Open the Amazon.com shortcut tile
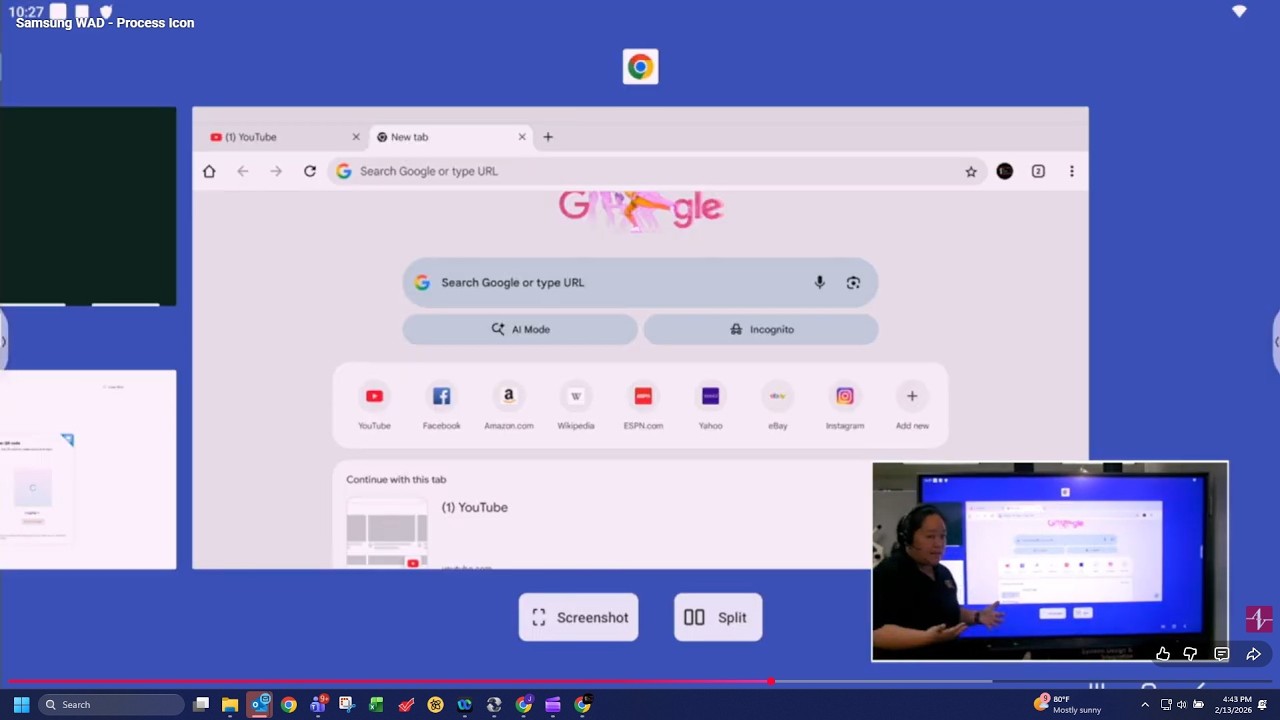Viewport: 1280px width, 720px height. (x=508, y=406)
